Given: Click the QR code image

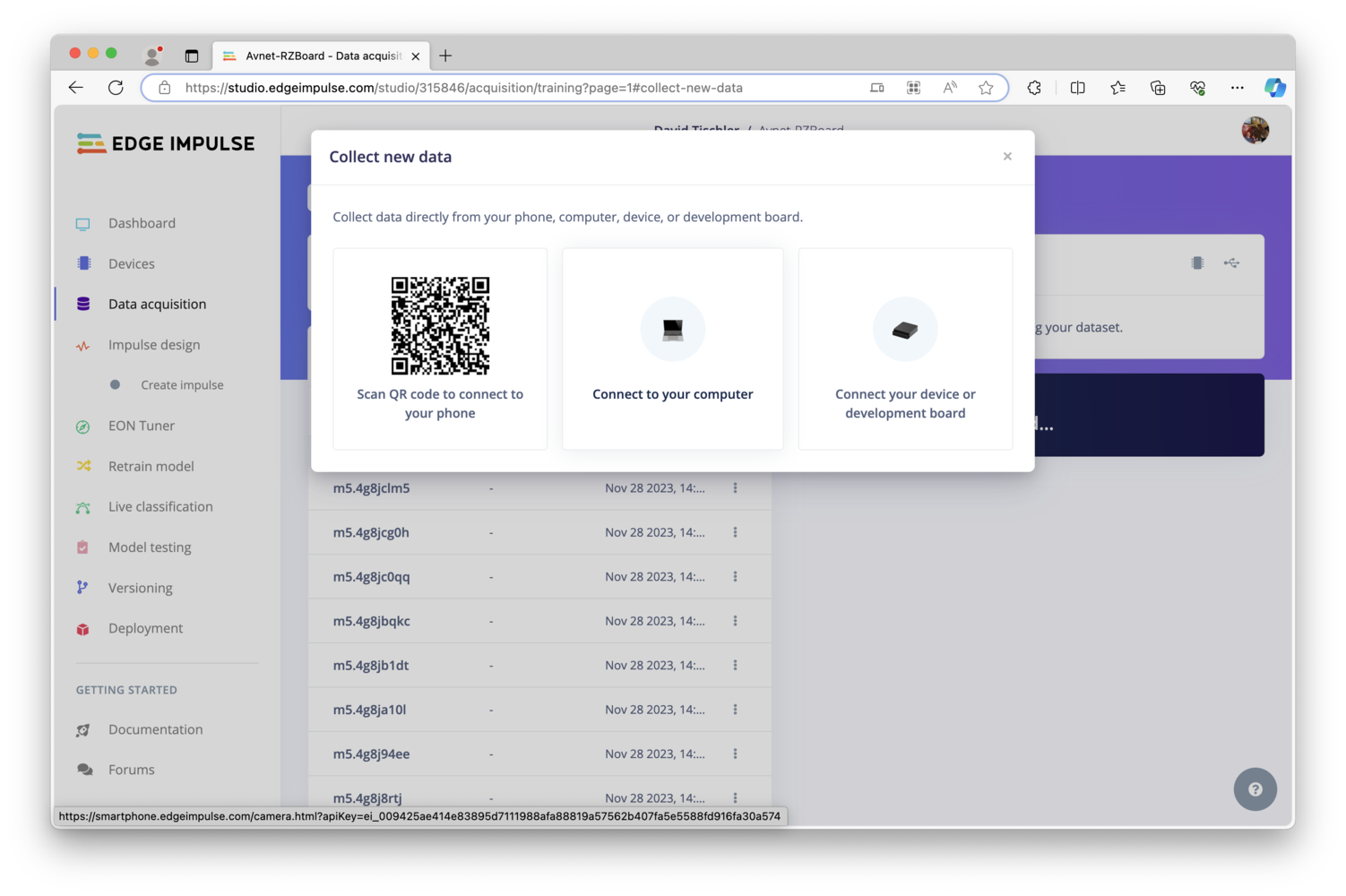Looking at the screenshot, I should pos(440,325).
